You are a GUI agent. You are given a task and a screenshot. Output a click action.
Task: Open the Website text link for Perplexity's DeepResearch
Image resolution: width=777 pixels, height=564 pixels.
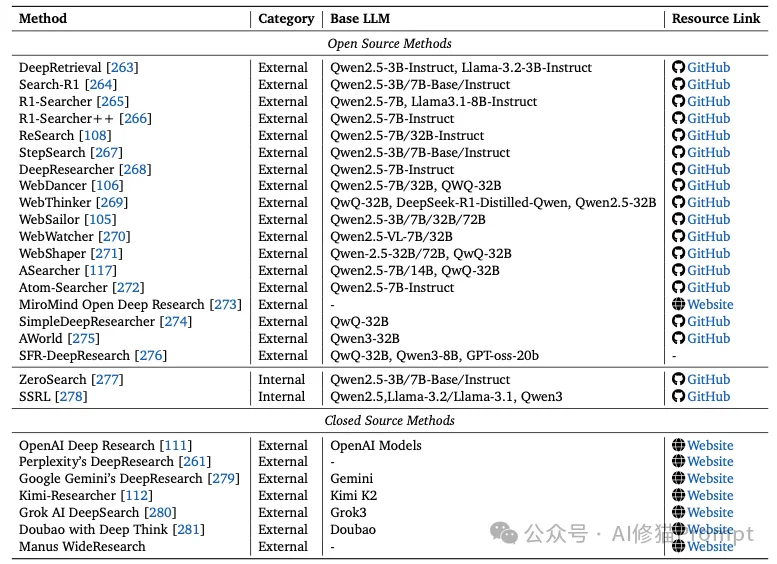[710, 462]
